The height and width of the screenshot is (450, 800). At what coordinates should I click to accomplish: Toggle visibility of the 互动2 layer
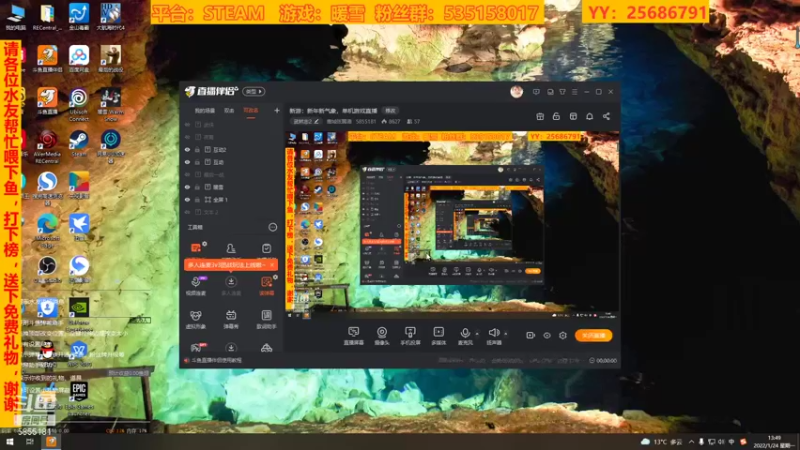point(187,150)
